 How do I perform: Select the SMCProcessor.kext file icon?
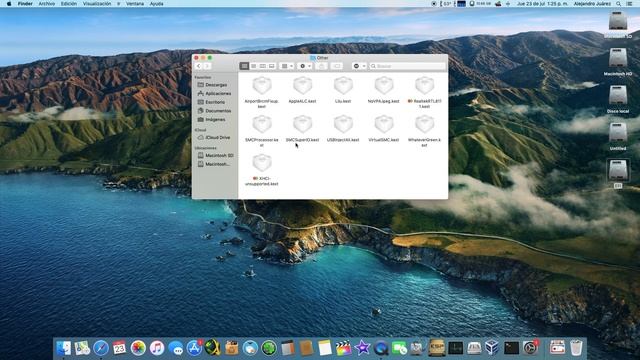[x=262, y=124]
